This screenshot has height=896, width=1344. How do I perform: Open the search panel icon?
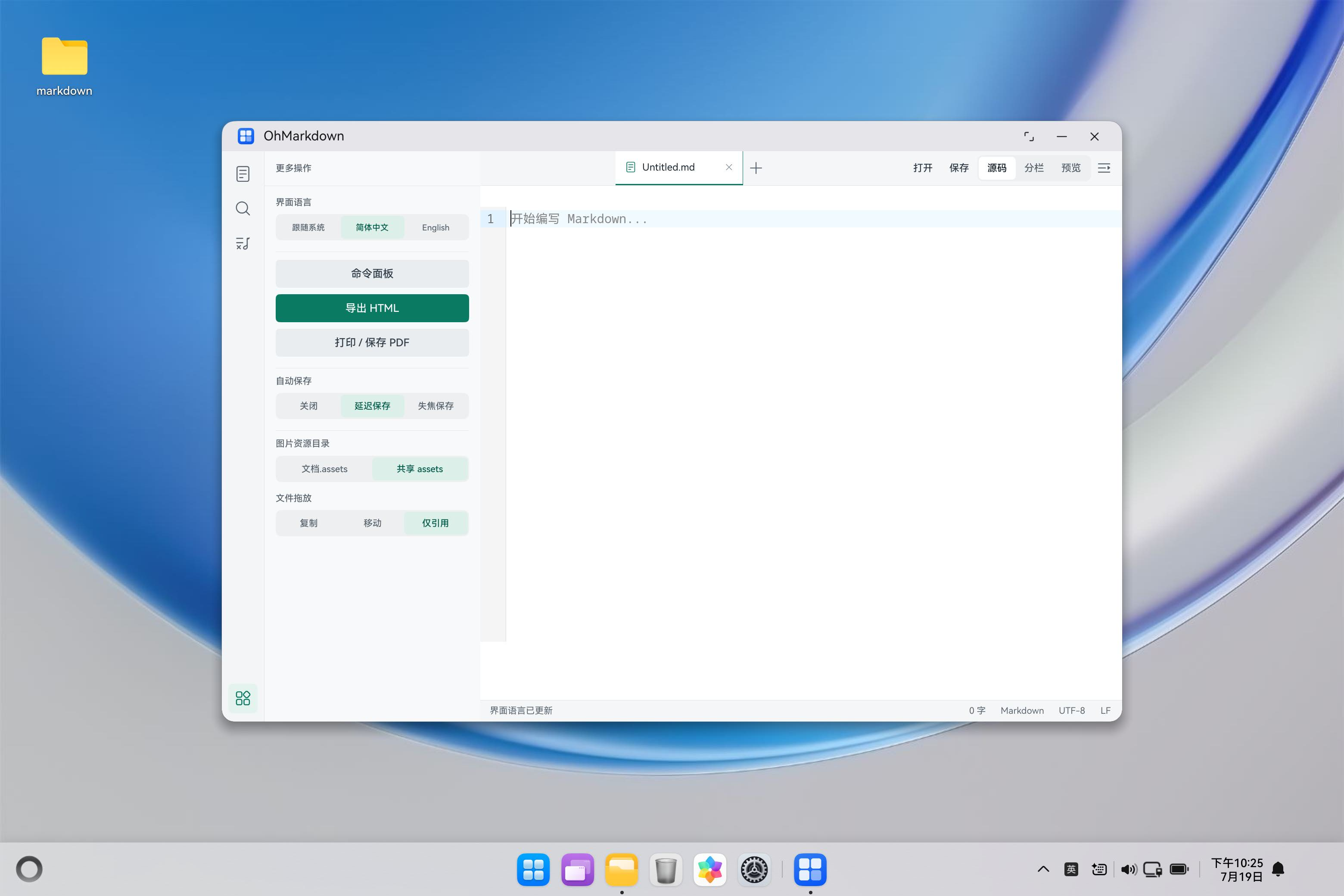click(243, 208)
